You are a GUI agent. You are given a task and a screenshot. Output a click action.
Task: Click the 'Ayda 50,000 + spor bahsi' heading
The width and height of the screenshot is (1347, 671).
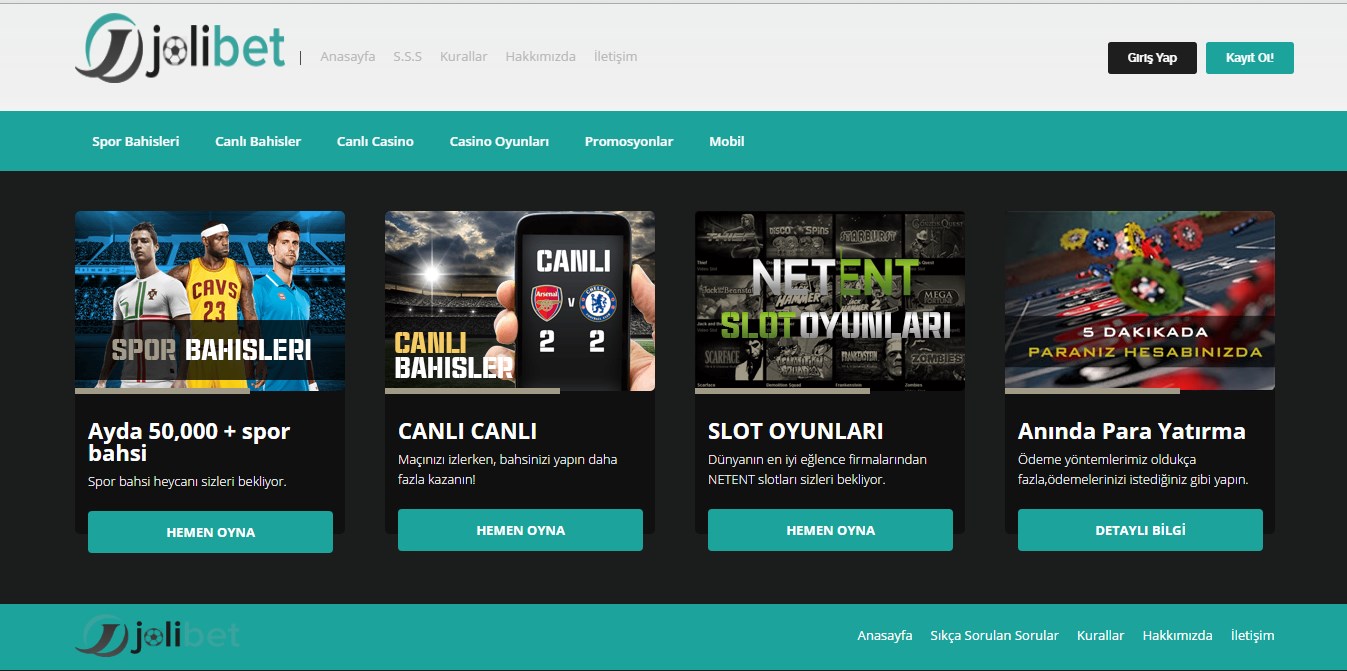(189, 442)
